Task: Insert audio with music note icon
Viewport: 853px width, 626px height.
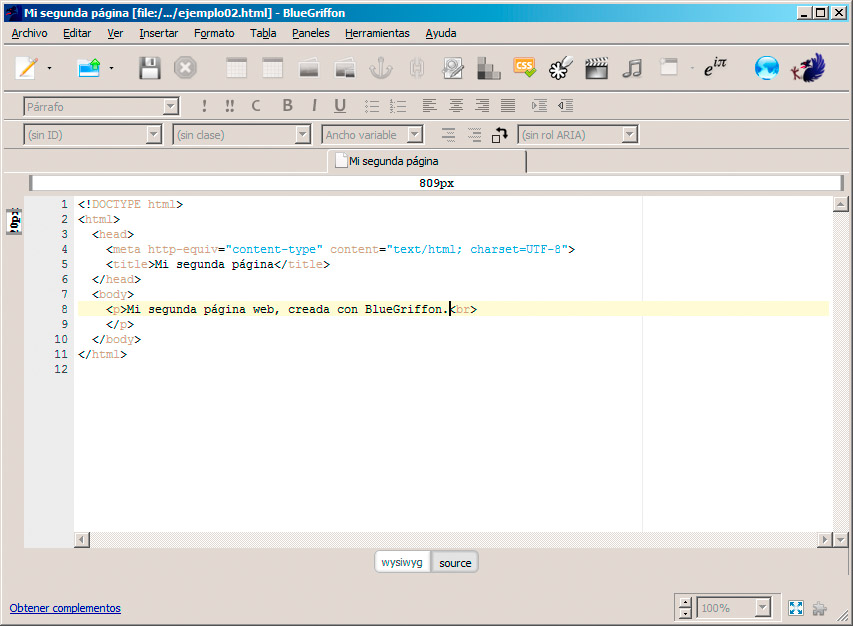Action: (x=632, y=69)
